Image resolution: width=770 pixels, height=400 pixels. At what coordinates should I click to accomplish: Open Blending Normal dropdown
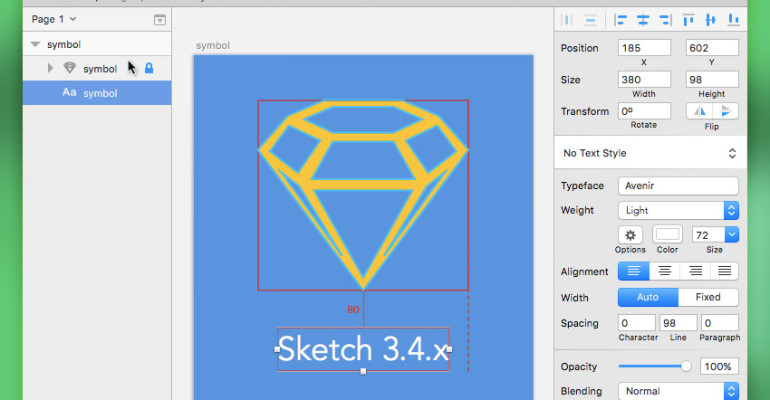[x=678, y=391]
